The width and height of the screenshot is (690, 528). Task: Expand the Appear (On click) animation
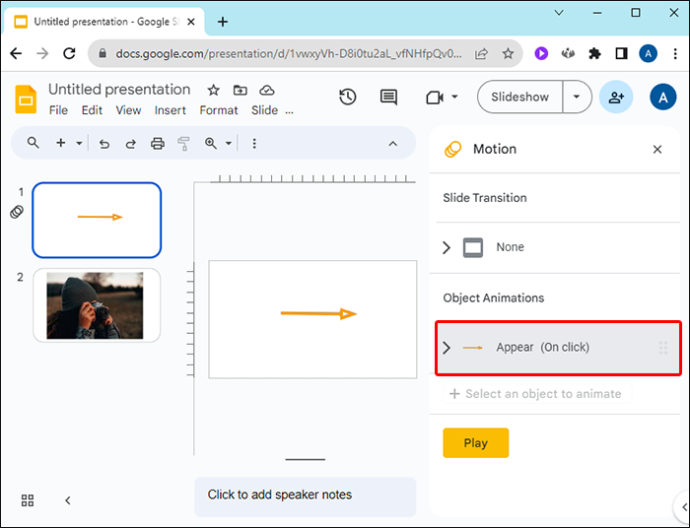point(446,348)
